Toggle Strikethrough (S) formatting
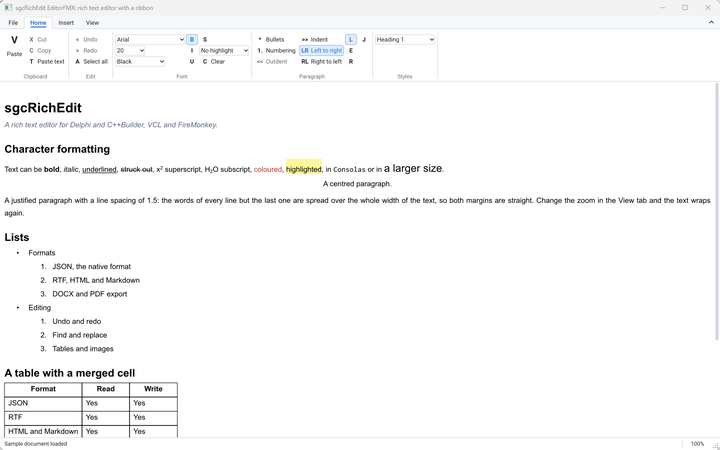720x450 pixels. click(x=205, y=39)
